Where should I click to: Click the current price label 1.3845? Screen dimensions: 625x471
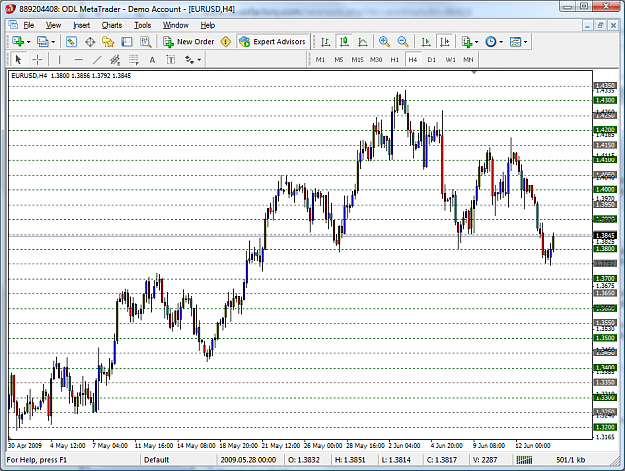point(605,235)
